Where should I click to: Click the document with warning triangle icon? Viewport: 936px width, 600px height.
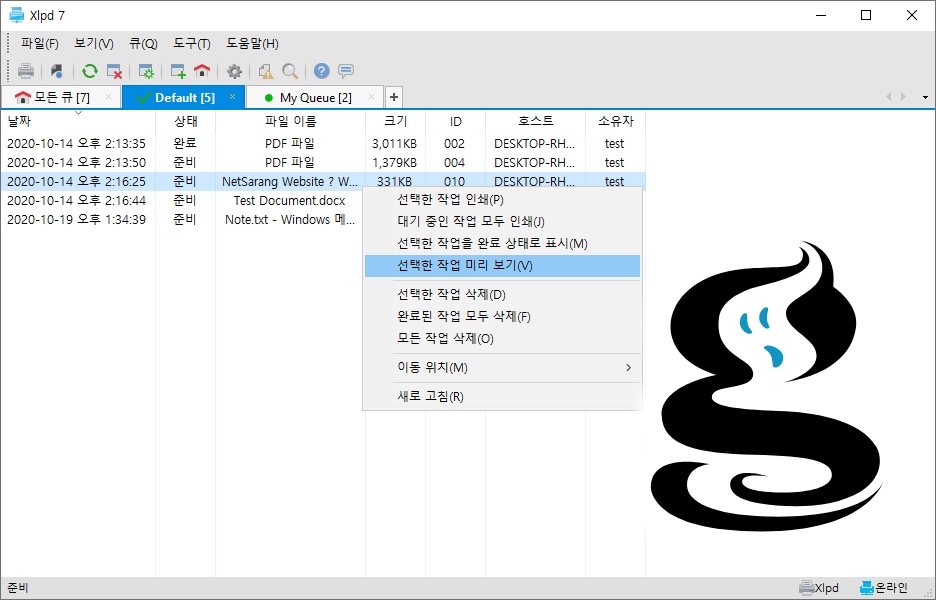[266, 71]
